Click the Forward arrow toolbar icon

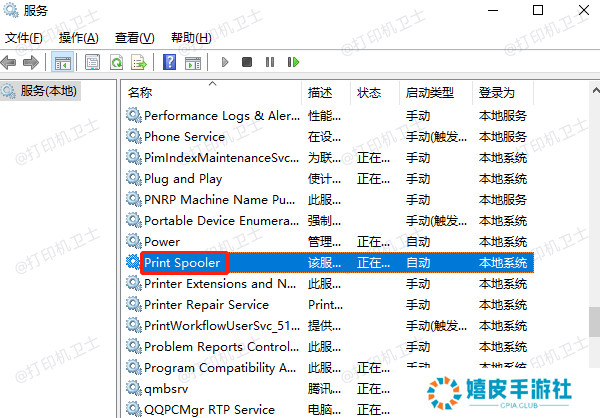click(x=31, y=62)
